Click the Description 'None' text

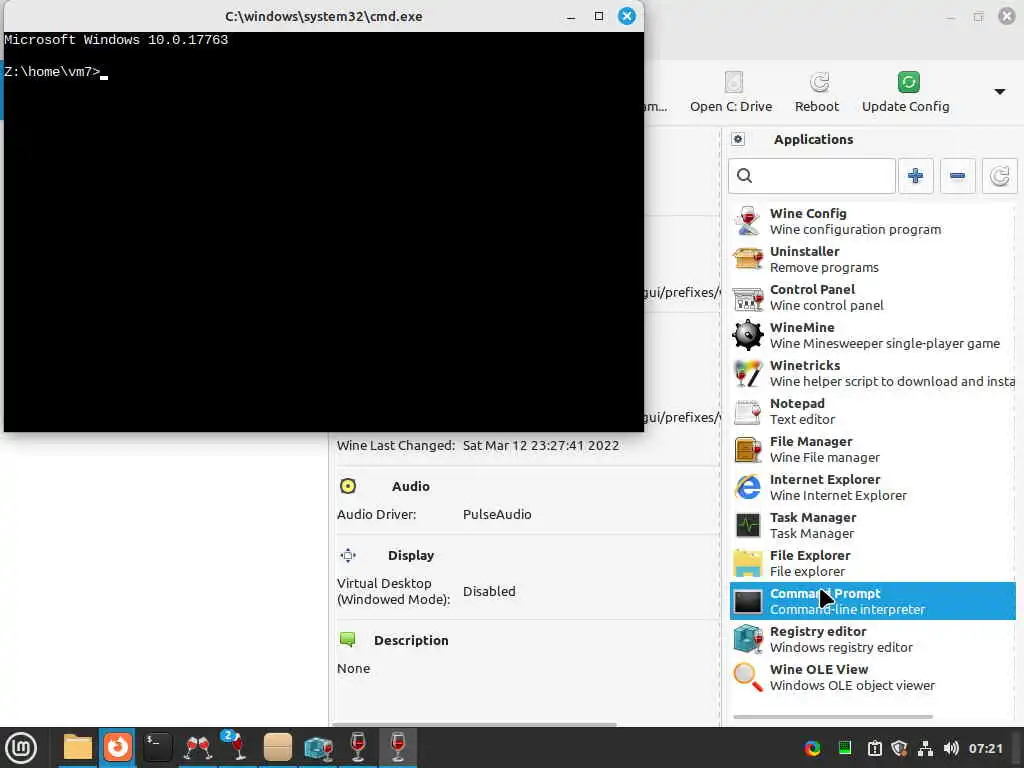point(353,669)
